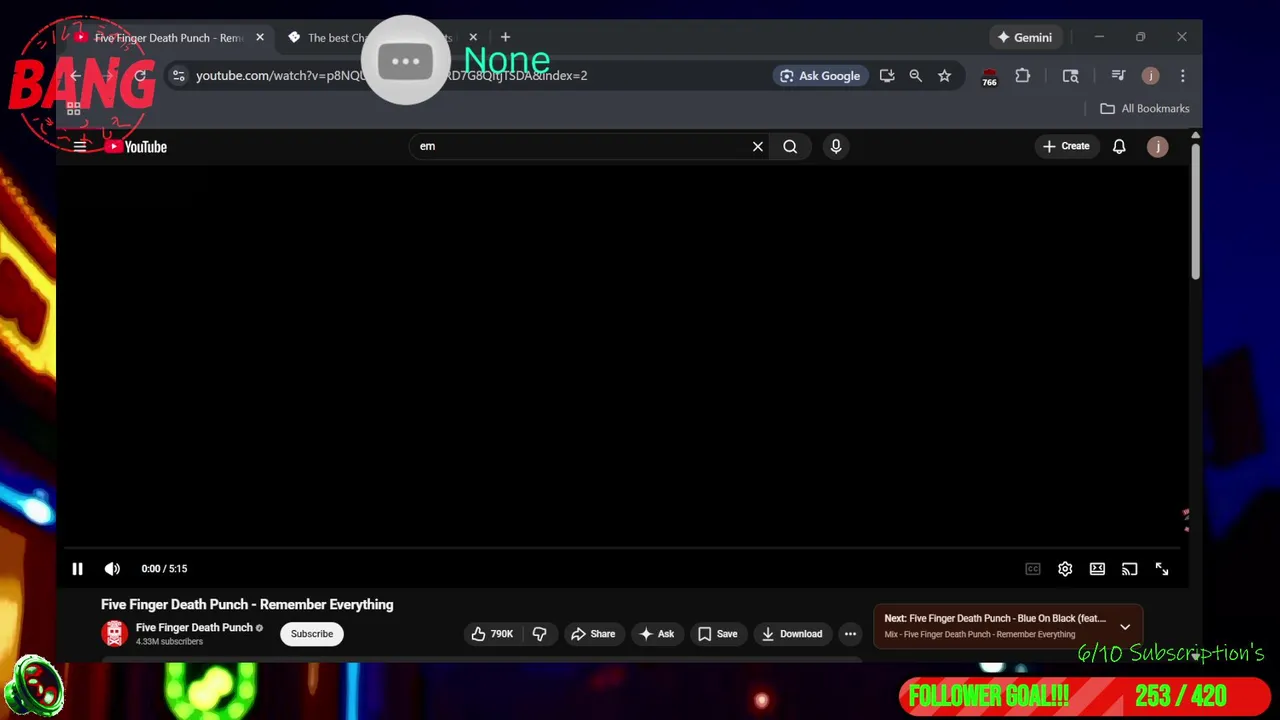Go to YouTube home via logo
The image size is (1280, 720).
click(137, 147)
